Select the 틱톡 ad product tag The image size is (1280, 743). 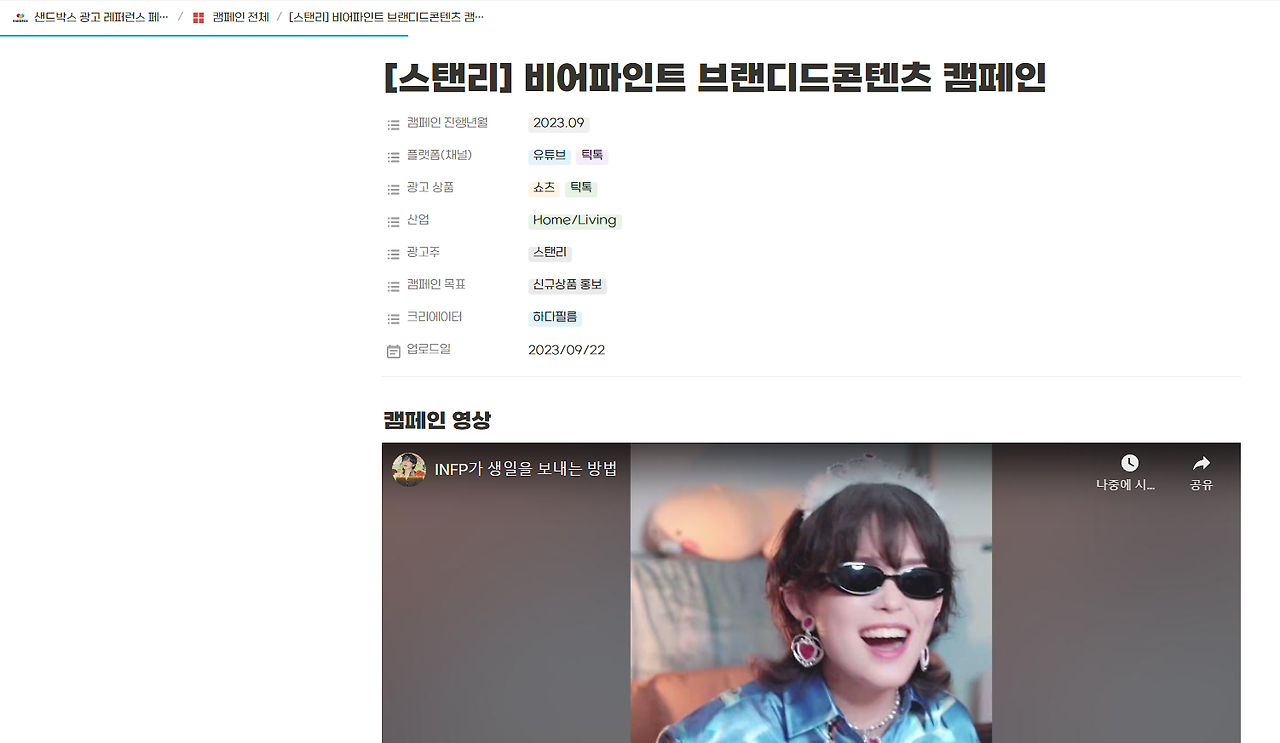[581, 187]
